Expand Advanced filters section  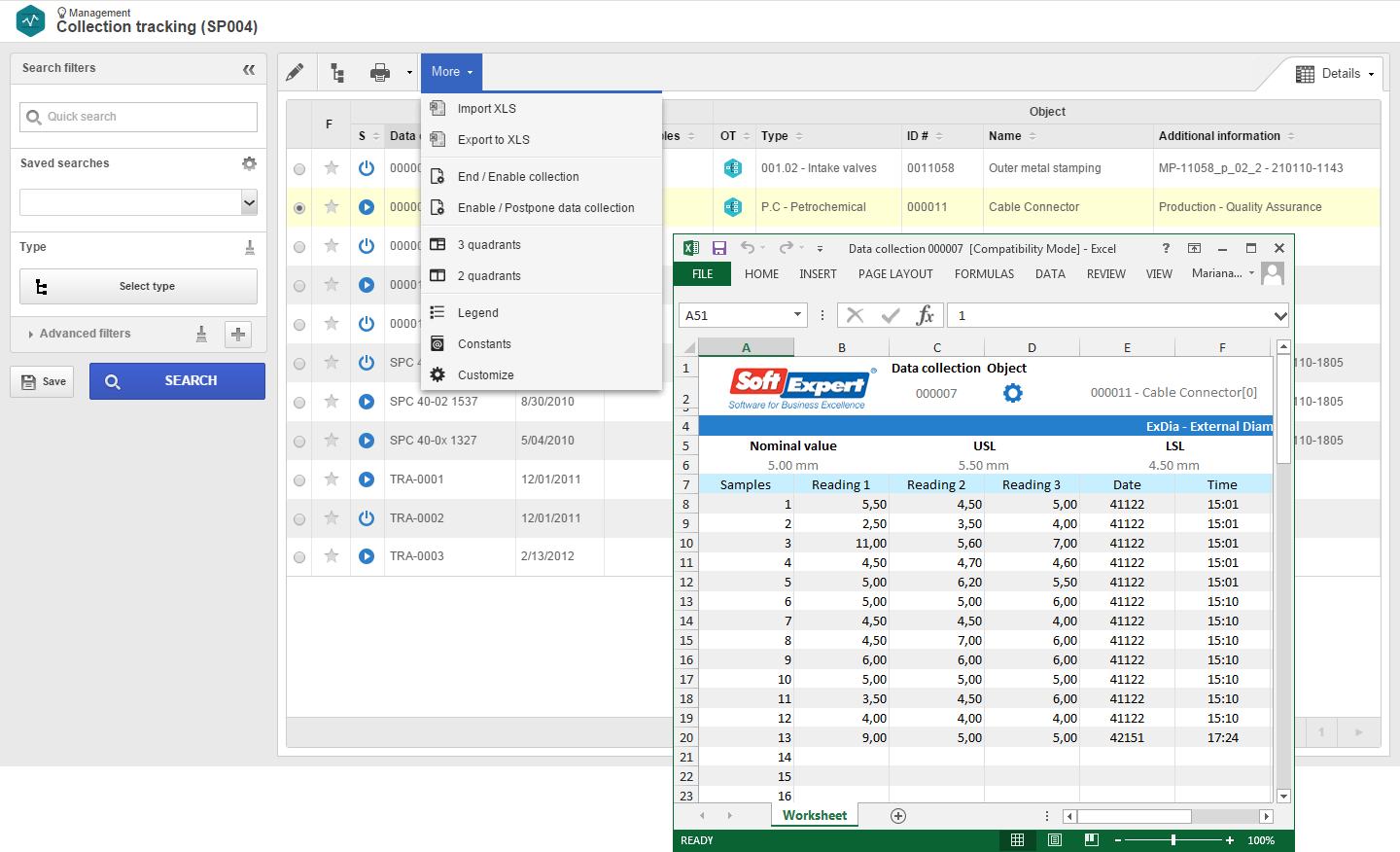(79, 334)
